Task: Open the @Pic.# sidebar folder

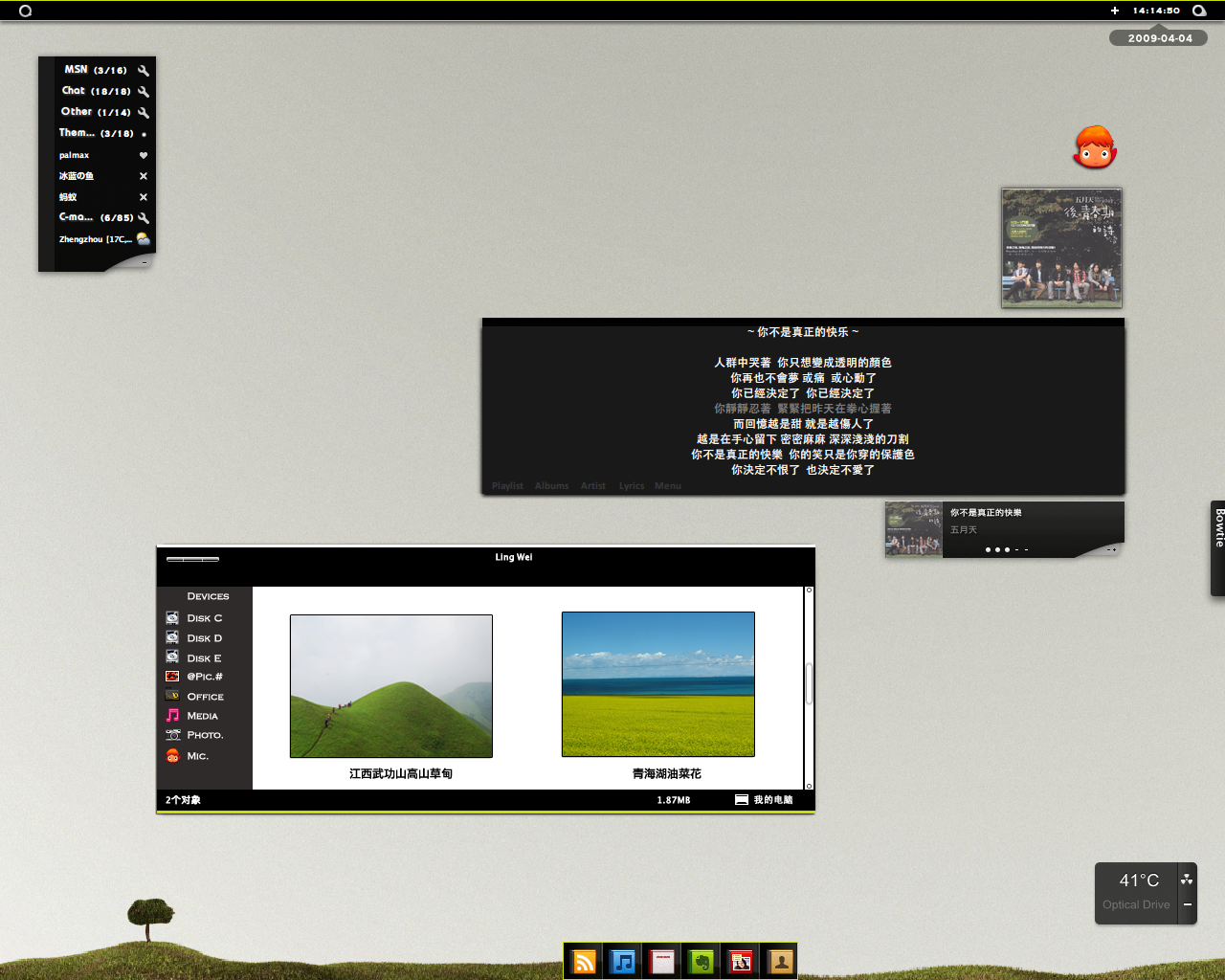Action: point(194,677)
